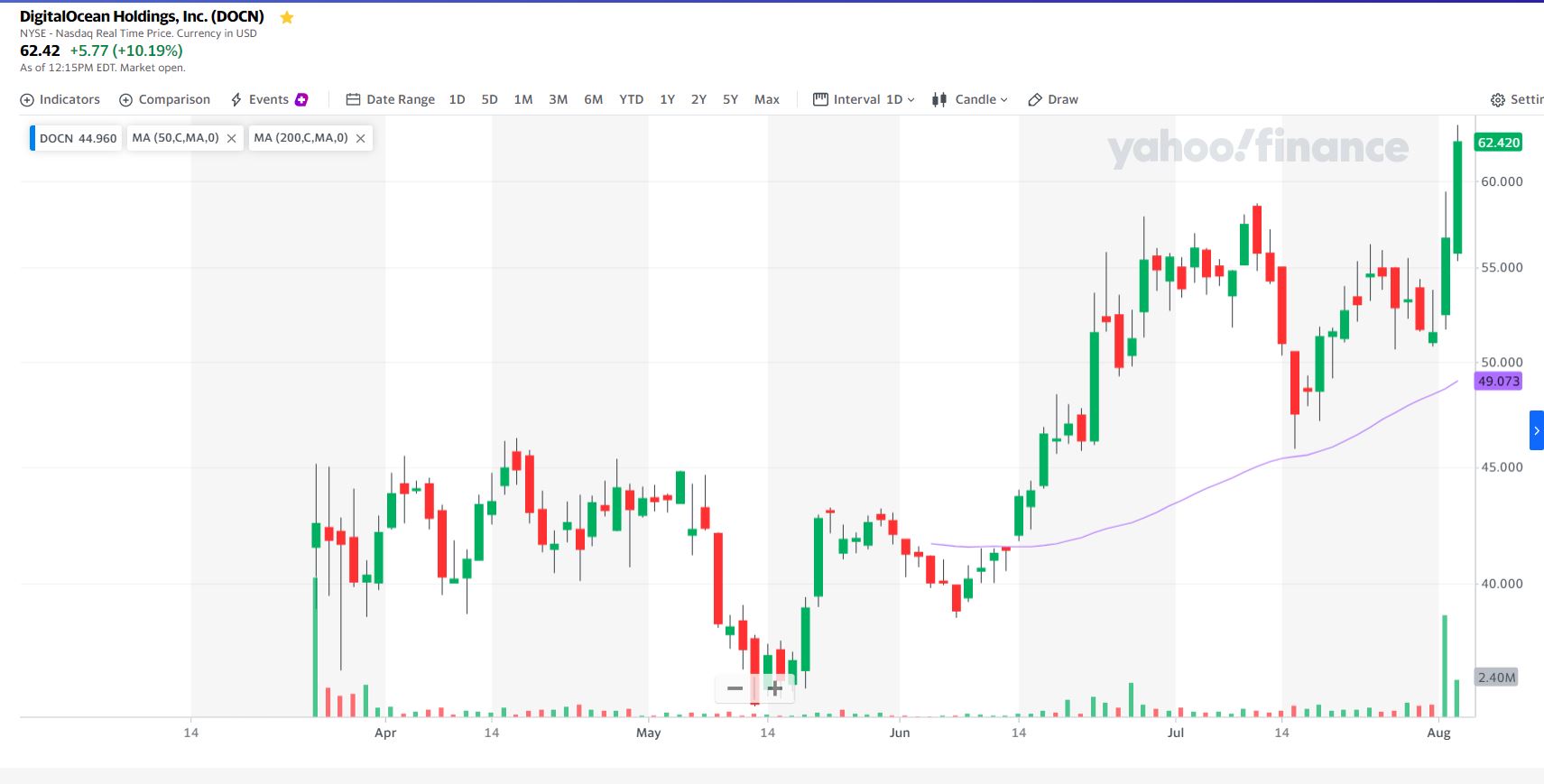Click the MA (50,C,MA,0) indicator label
The width and height of the screenshot is (1544, 784).
tap(175, 138)
